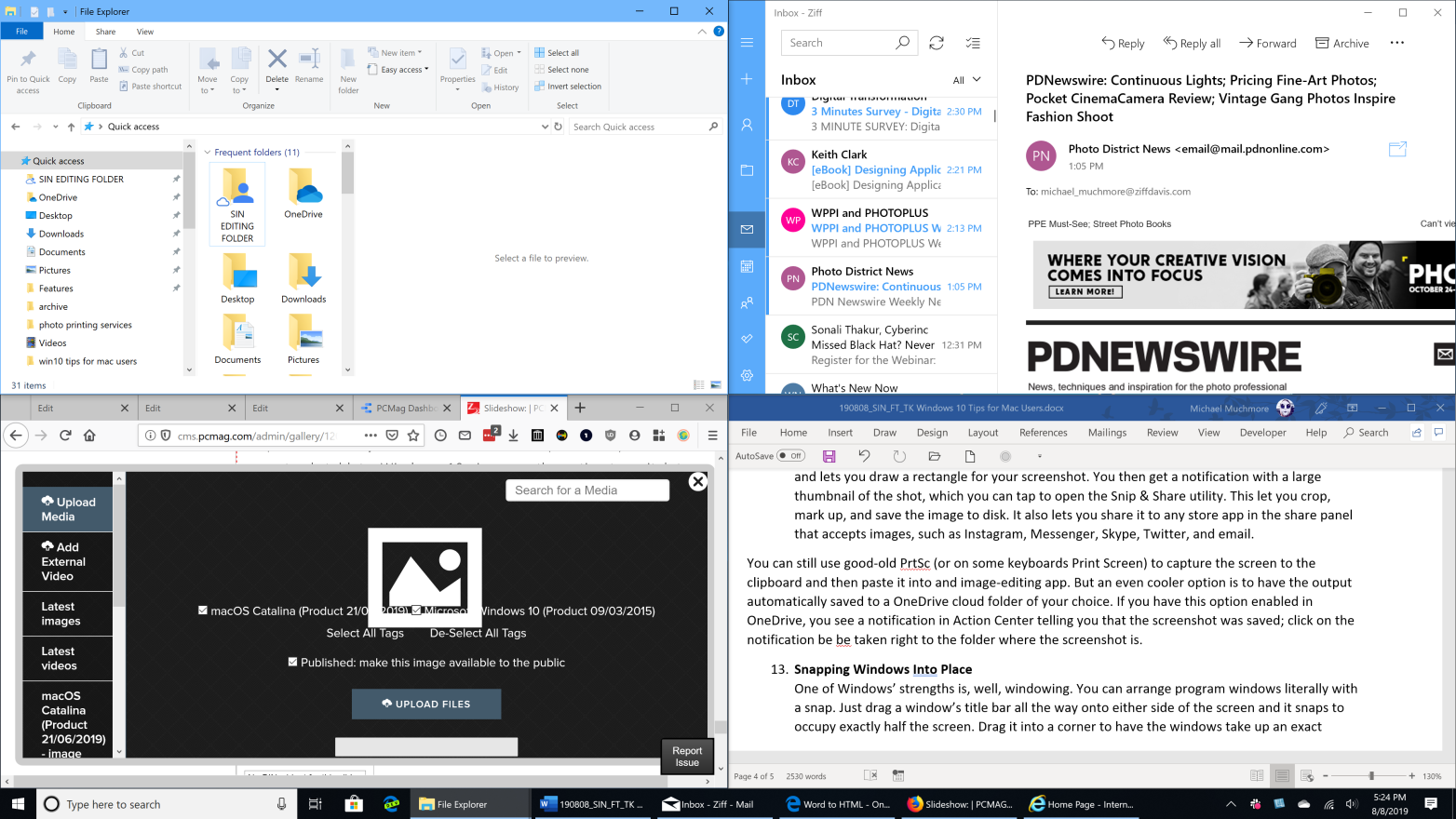This screenshot has height=819, width=1456.
Task: Click Invert selection in File Explorer
Action: (568, 87)
